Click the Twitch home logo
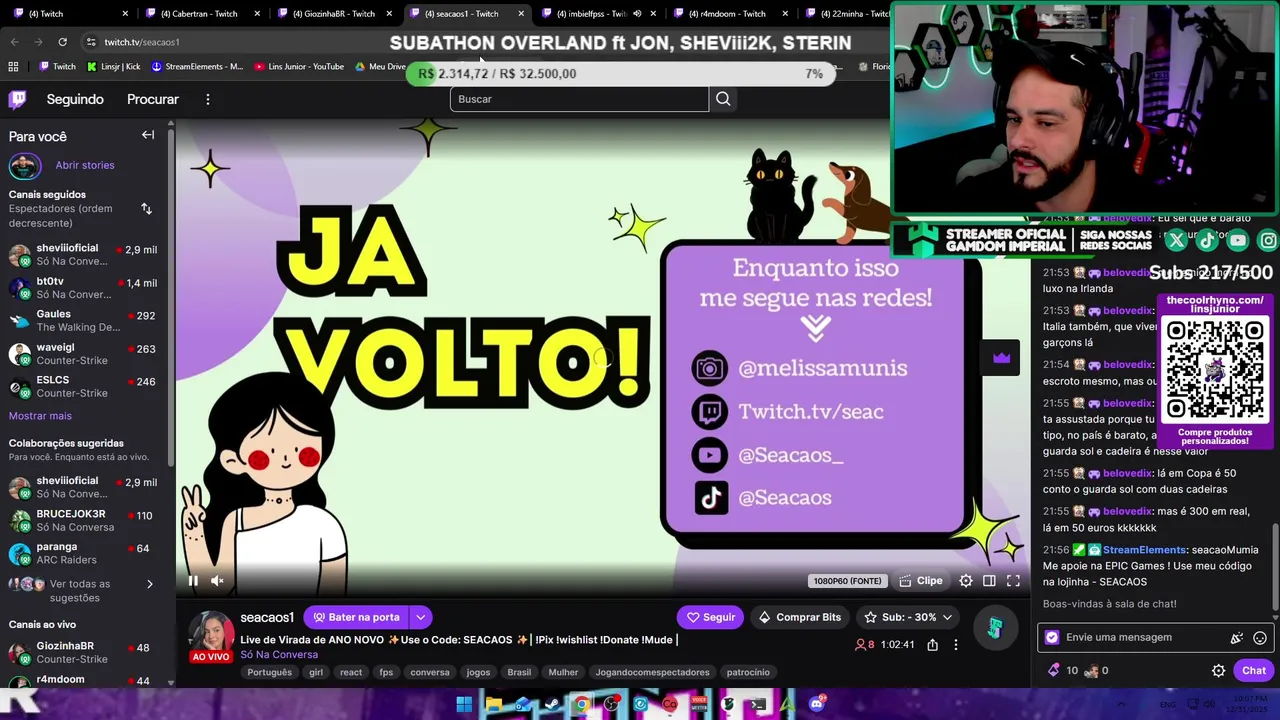 18,99
